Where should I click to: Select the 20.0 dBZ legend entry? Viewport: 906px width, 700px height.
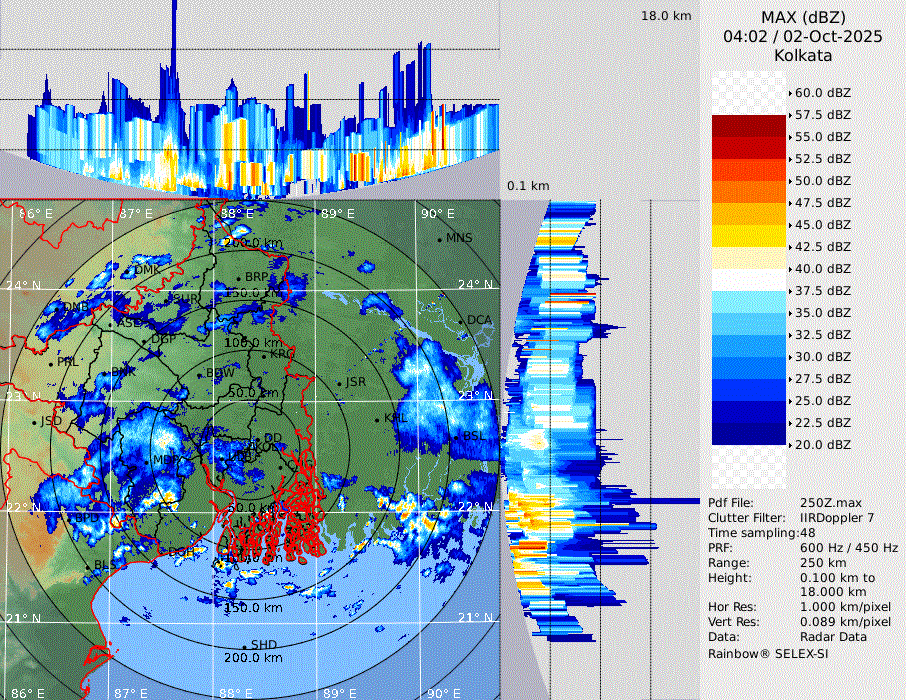822,444
